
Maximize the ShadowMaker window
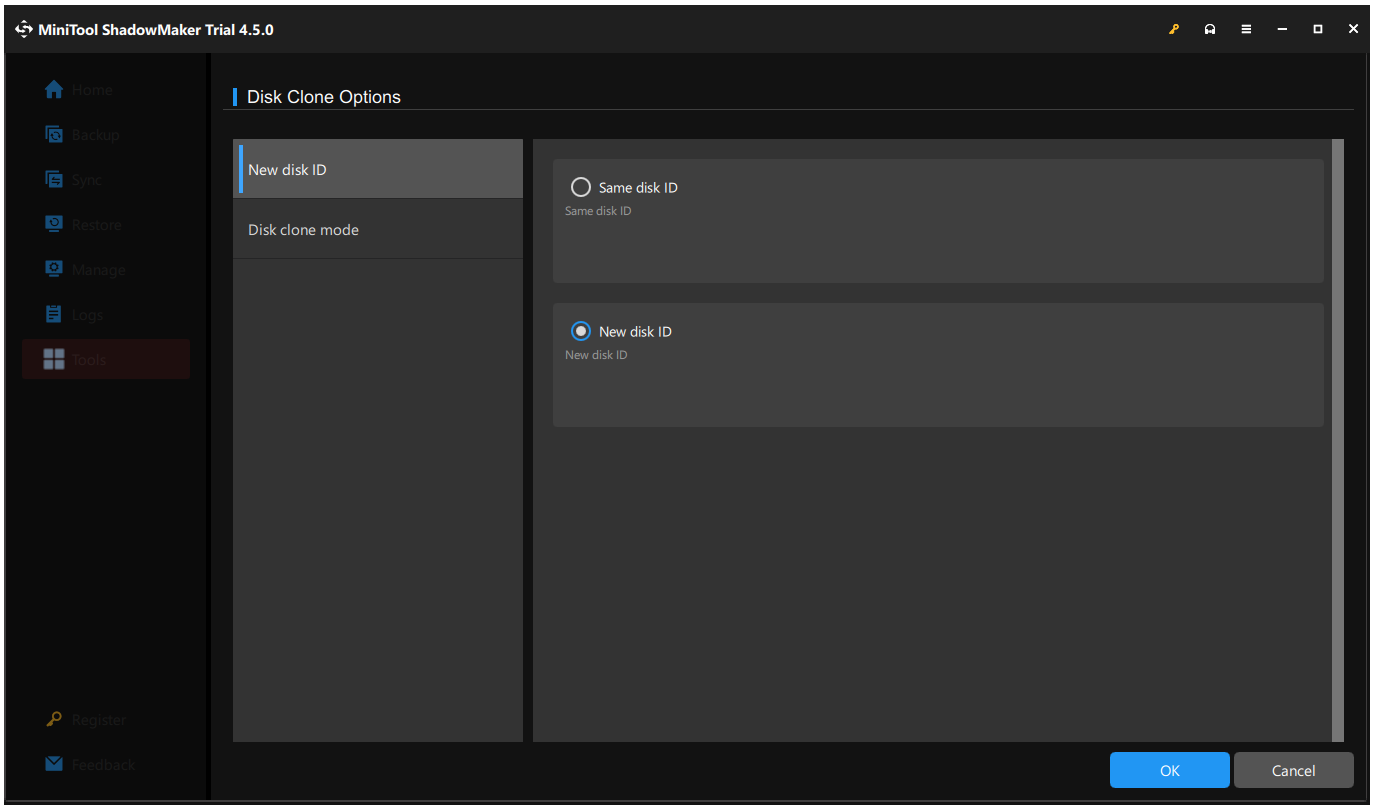coord(1318,30)
